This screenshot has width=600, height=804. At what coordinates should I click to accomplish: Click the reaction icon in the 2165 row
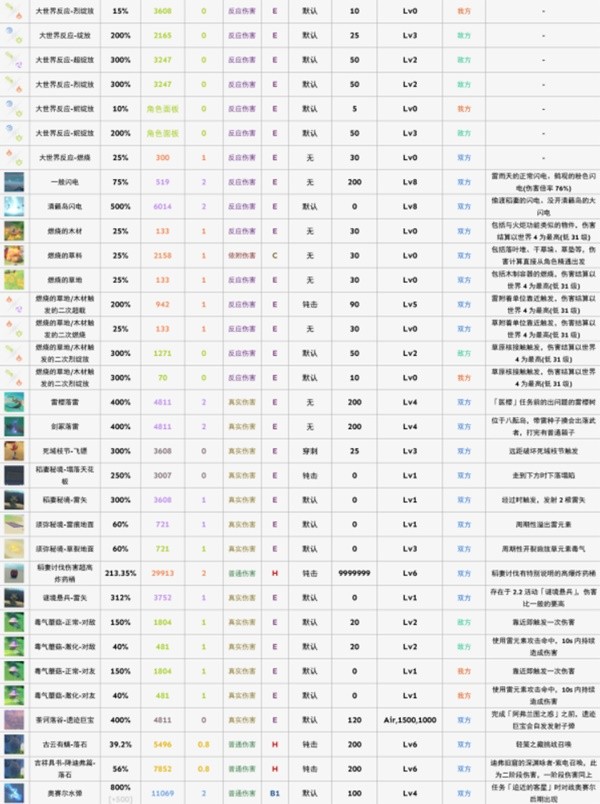(x=14, y=35)
